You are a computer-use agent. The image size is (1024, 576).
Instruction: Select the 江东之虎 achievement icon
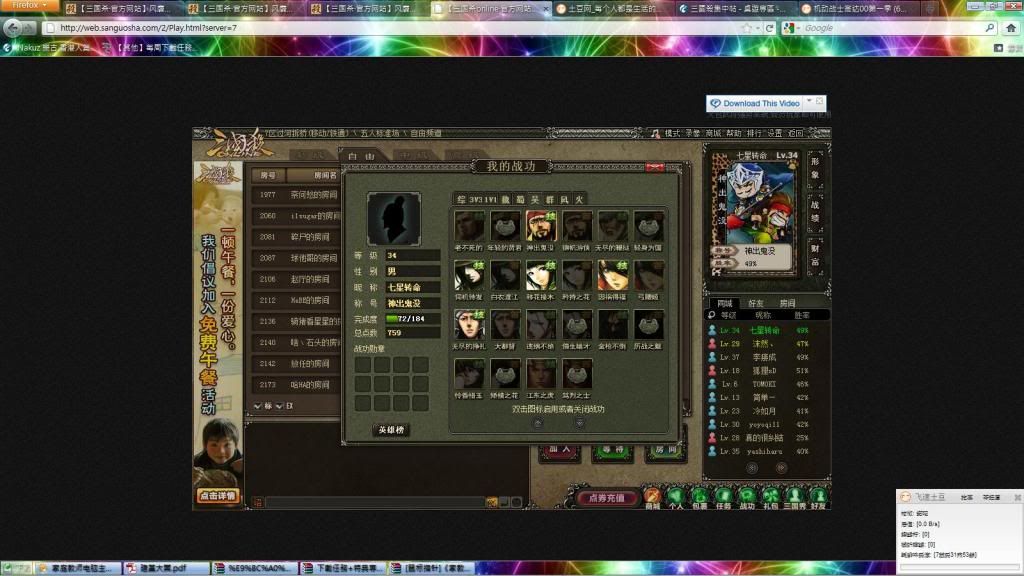click(541, 374)
